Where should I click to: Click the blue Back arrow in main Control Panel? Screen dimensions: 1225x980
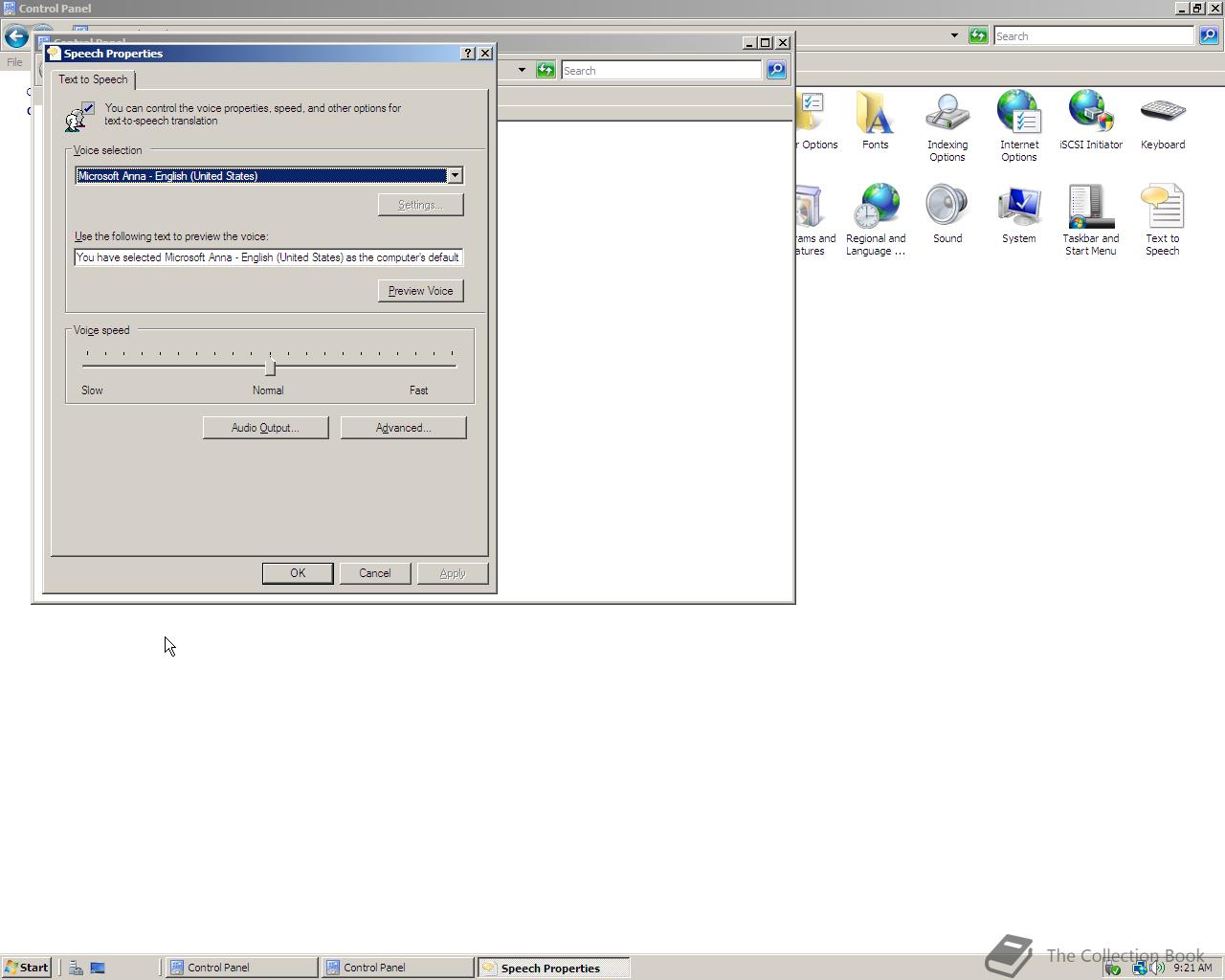(15, 36)
